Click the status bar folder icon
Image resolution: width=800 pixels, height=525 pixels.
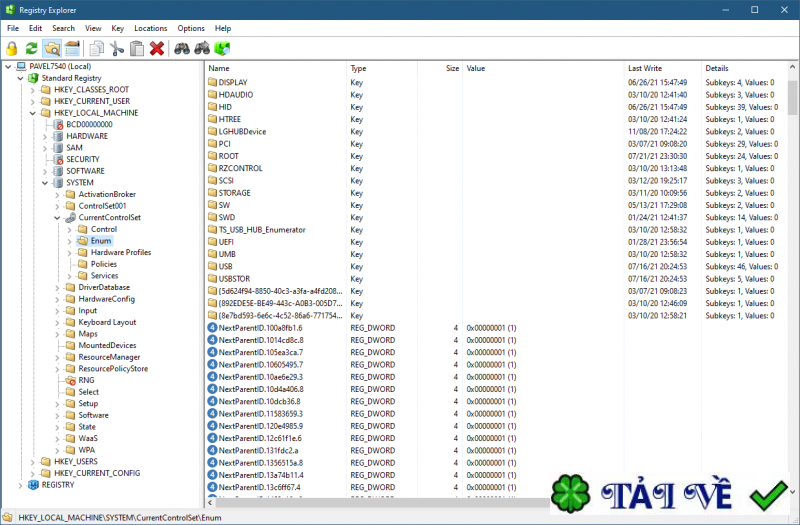pos(8,517)
